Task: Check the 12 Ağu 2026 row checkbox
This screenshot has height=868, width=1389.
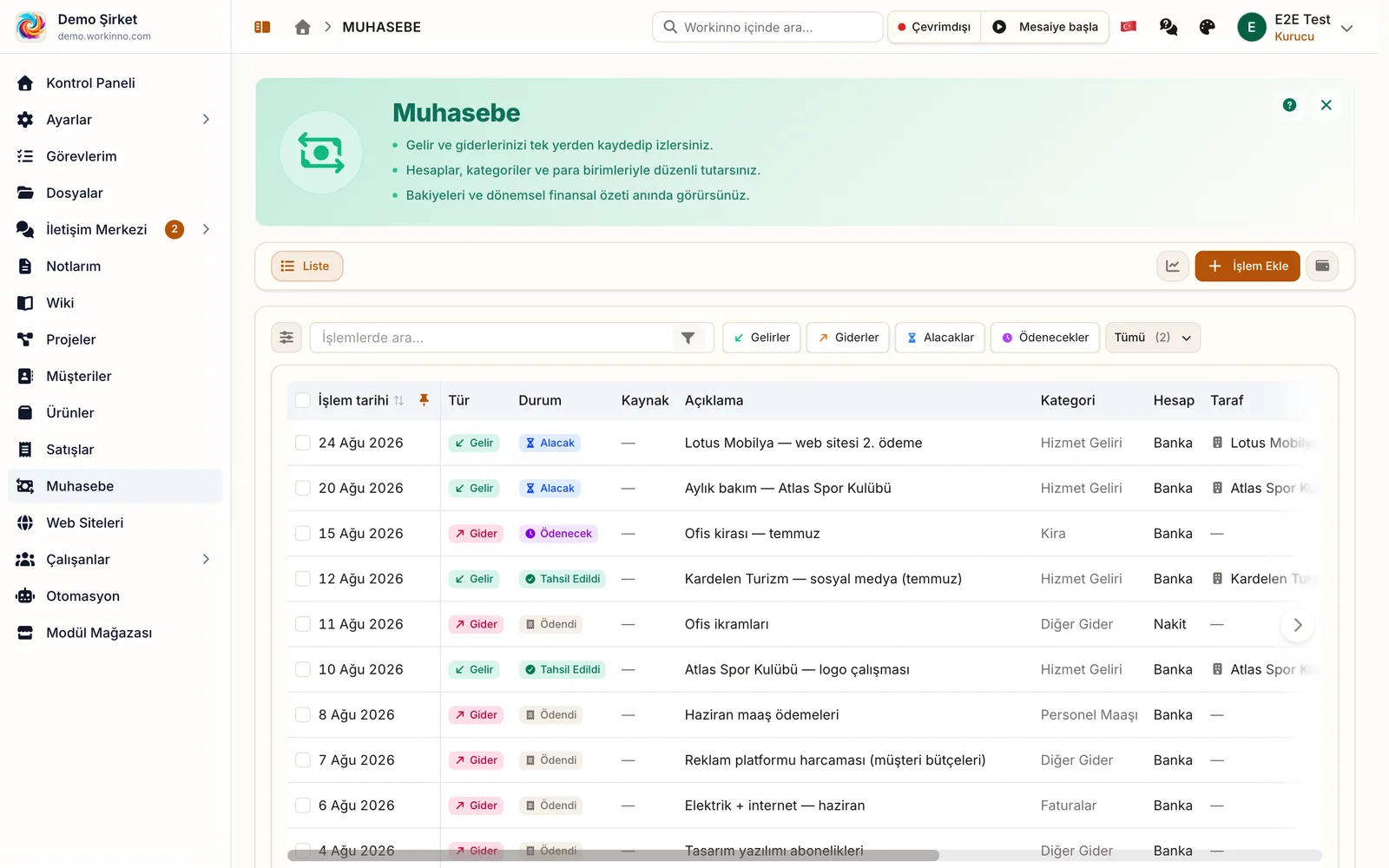Action: 303,578
